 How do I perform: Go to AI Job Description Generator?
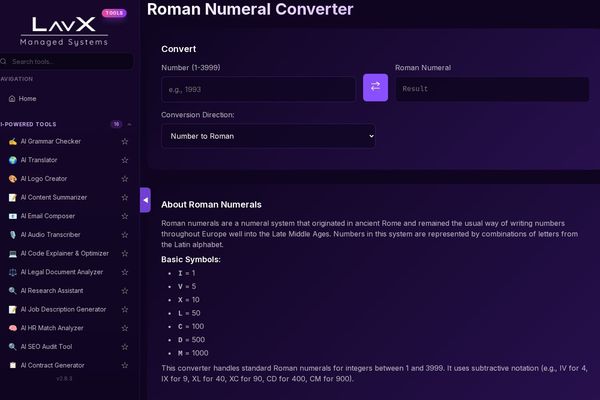pos(63,309)
